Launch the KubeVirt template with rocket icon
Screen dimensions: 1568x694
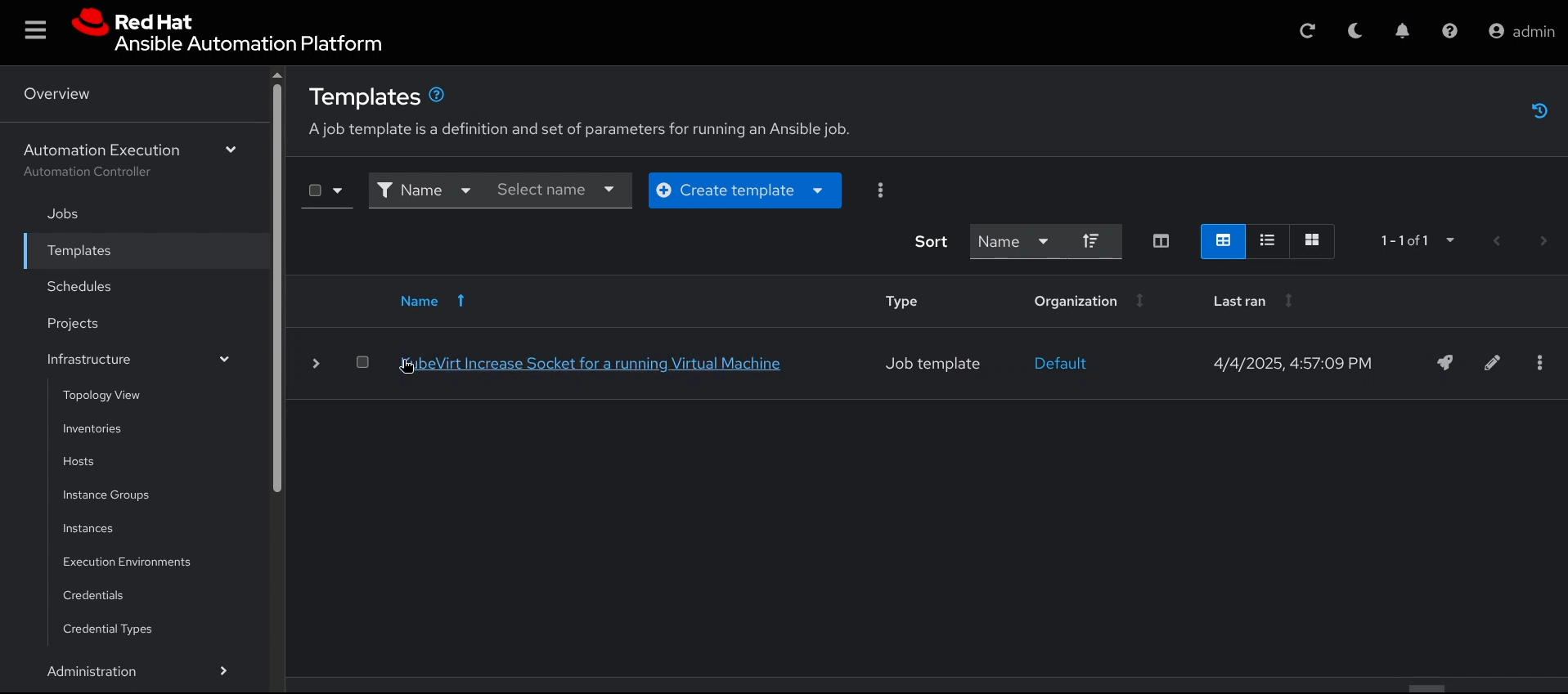click(1445, 363)
